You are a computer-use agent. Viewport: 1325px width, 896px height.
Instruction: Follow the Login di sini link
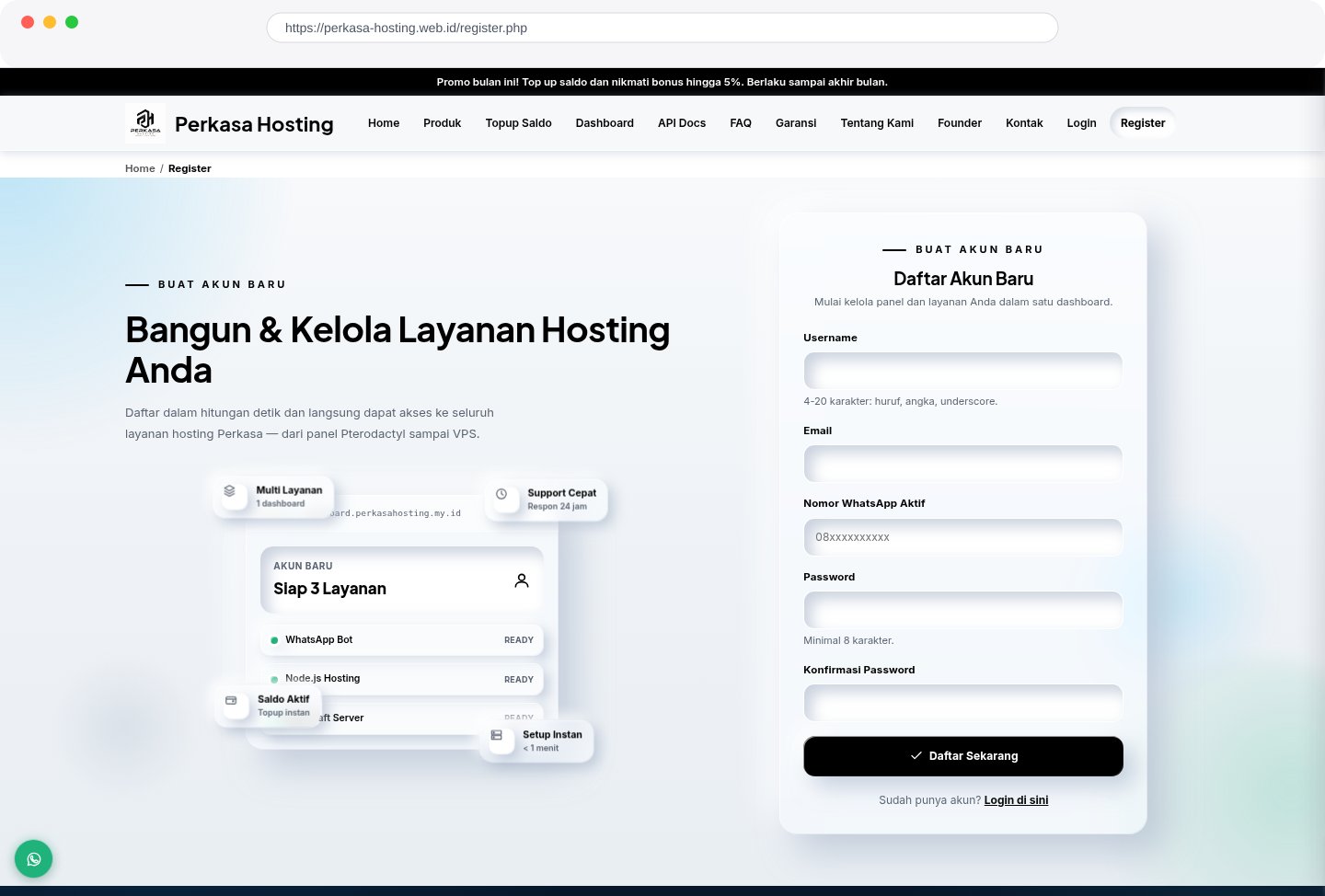[1016, 800]
